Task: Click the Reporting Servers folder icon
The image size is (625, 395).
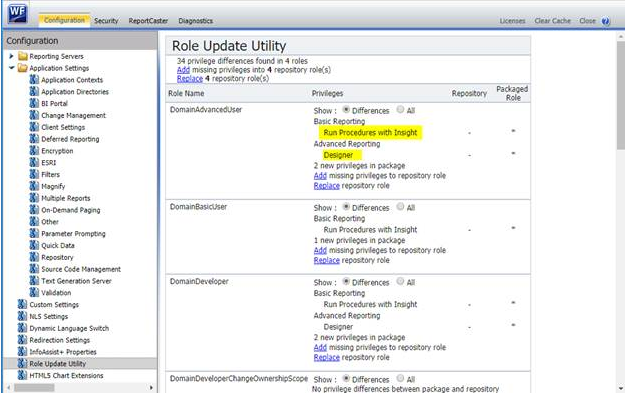Action: coord(23,56)
